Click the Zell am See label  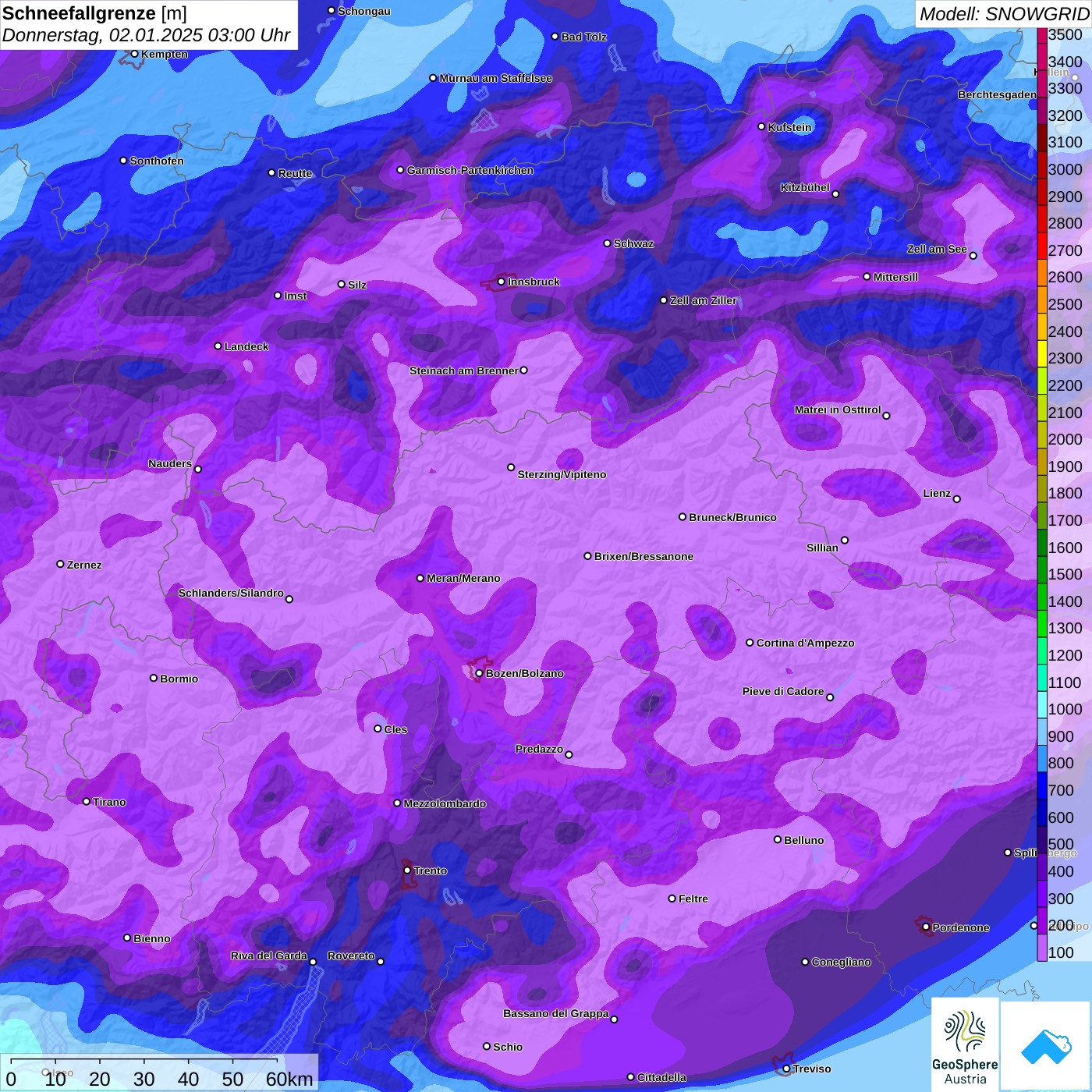pyautogui.click(x=937, y=249)
